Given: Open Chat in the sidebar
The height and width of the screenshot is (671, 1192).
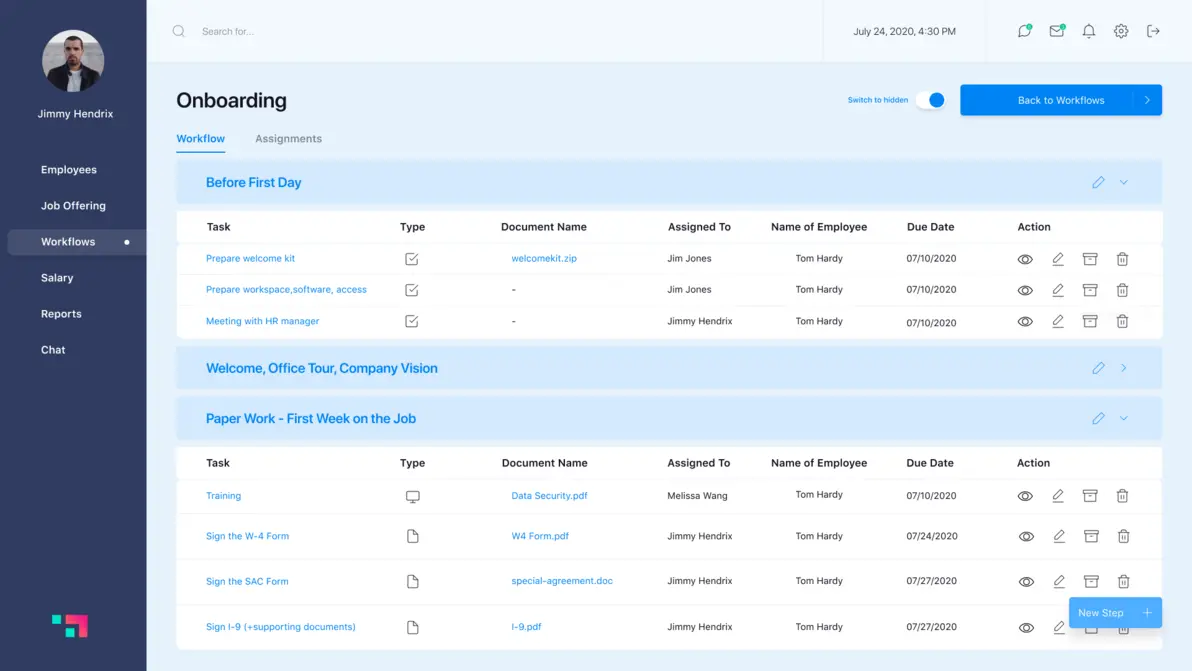Looking at the screenshot, I should (52, 350).
